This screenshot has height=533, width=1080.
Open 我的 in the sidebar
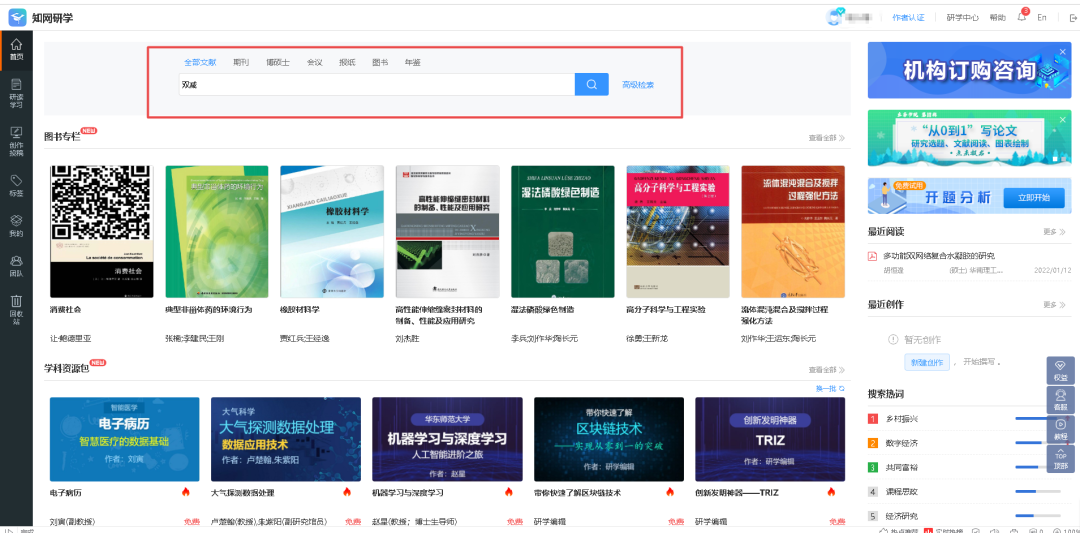(x=17, y=226)
